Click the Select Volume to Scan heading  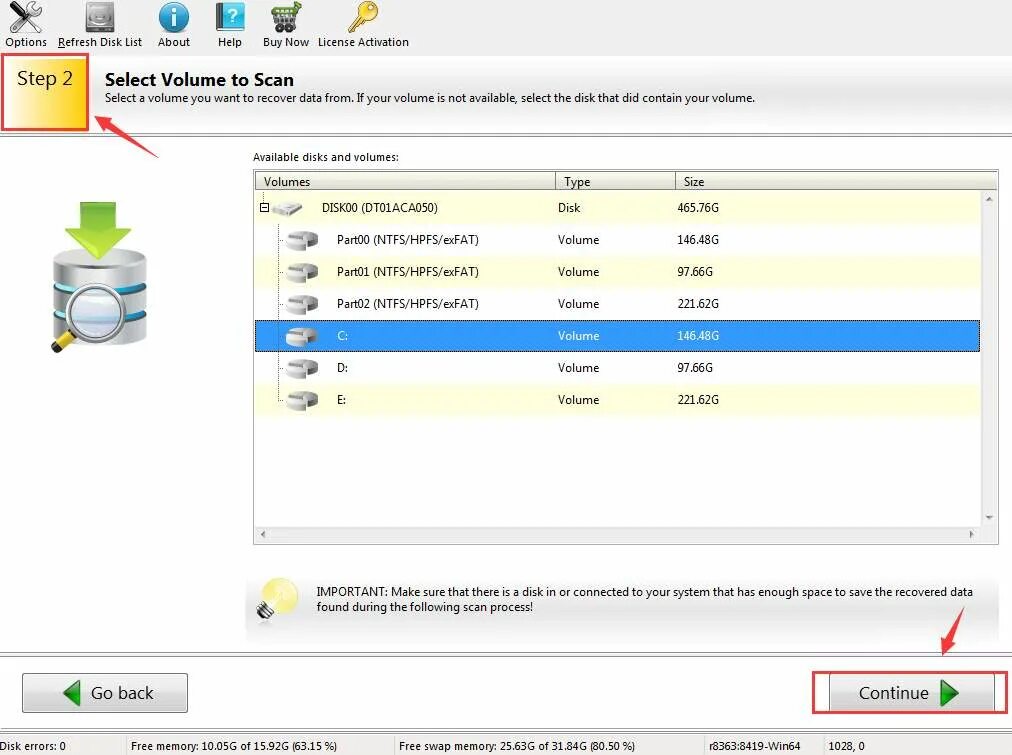point(199,79)
